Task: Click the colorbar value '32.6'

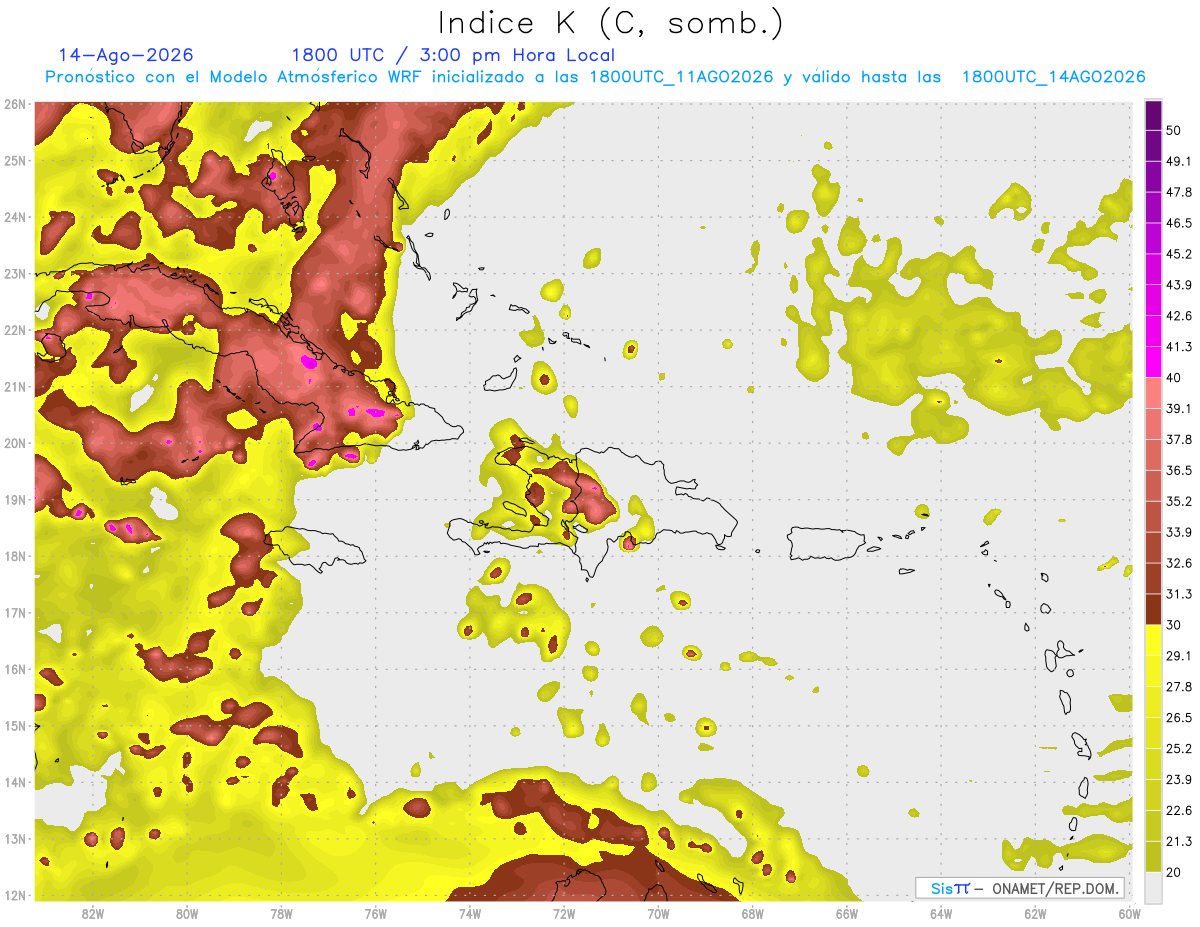Action: 1178,563
